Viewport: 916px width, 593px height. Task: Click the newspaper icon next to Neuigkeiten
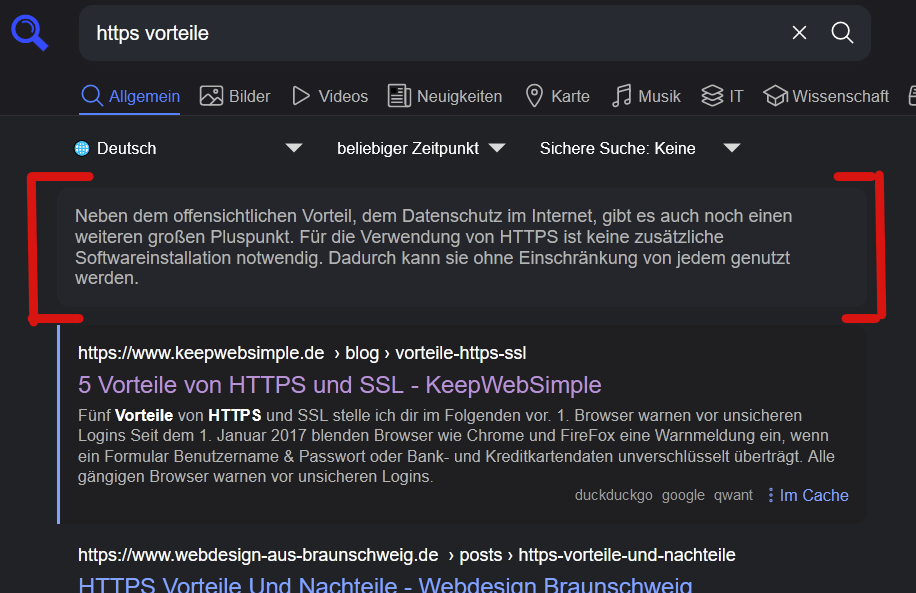(399, 95)
